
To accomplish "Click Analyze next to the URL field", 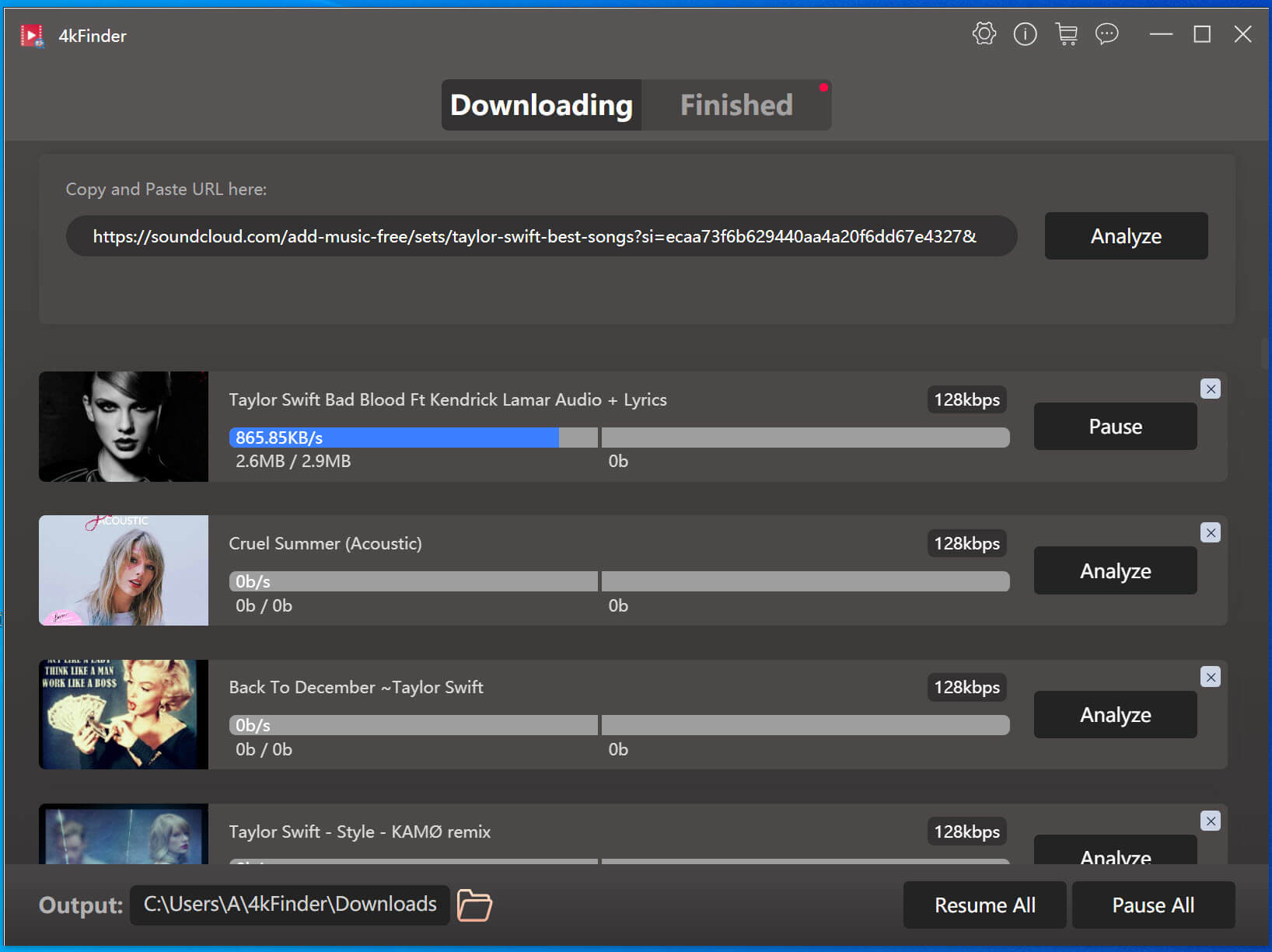I will point(1125,236).
